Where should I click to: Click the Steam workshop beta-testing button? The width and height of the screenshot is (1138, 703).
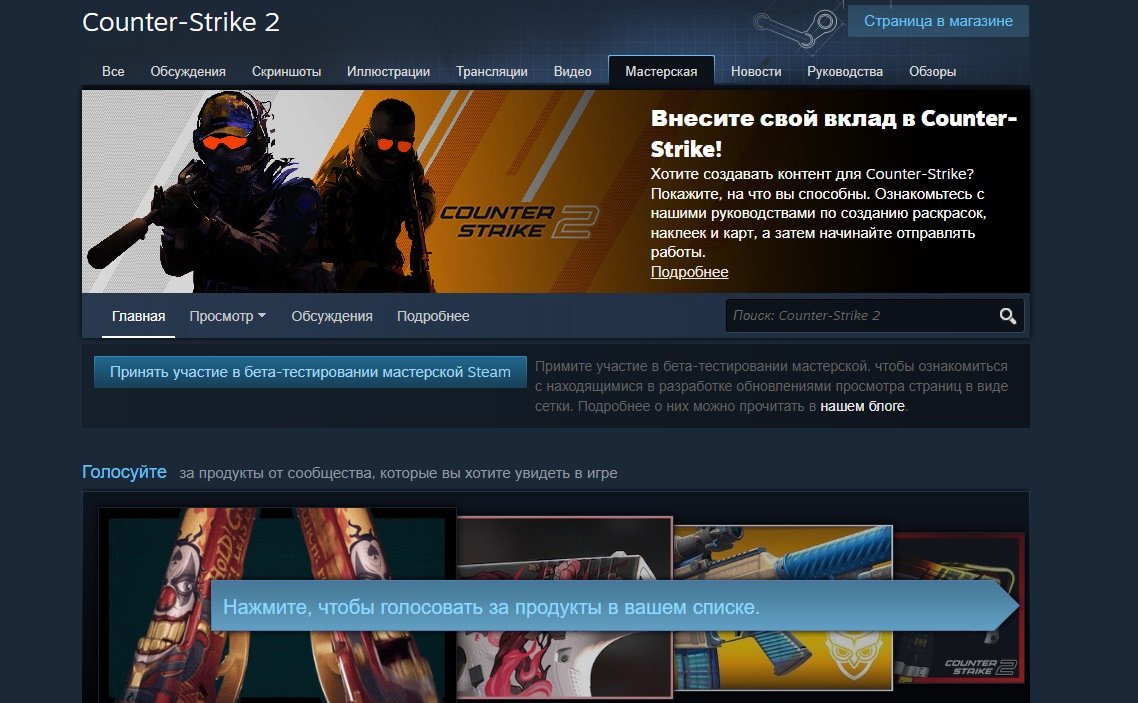click(x=310, y=371)
